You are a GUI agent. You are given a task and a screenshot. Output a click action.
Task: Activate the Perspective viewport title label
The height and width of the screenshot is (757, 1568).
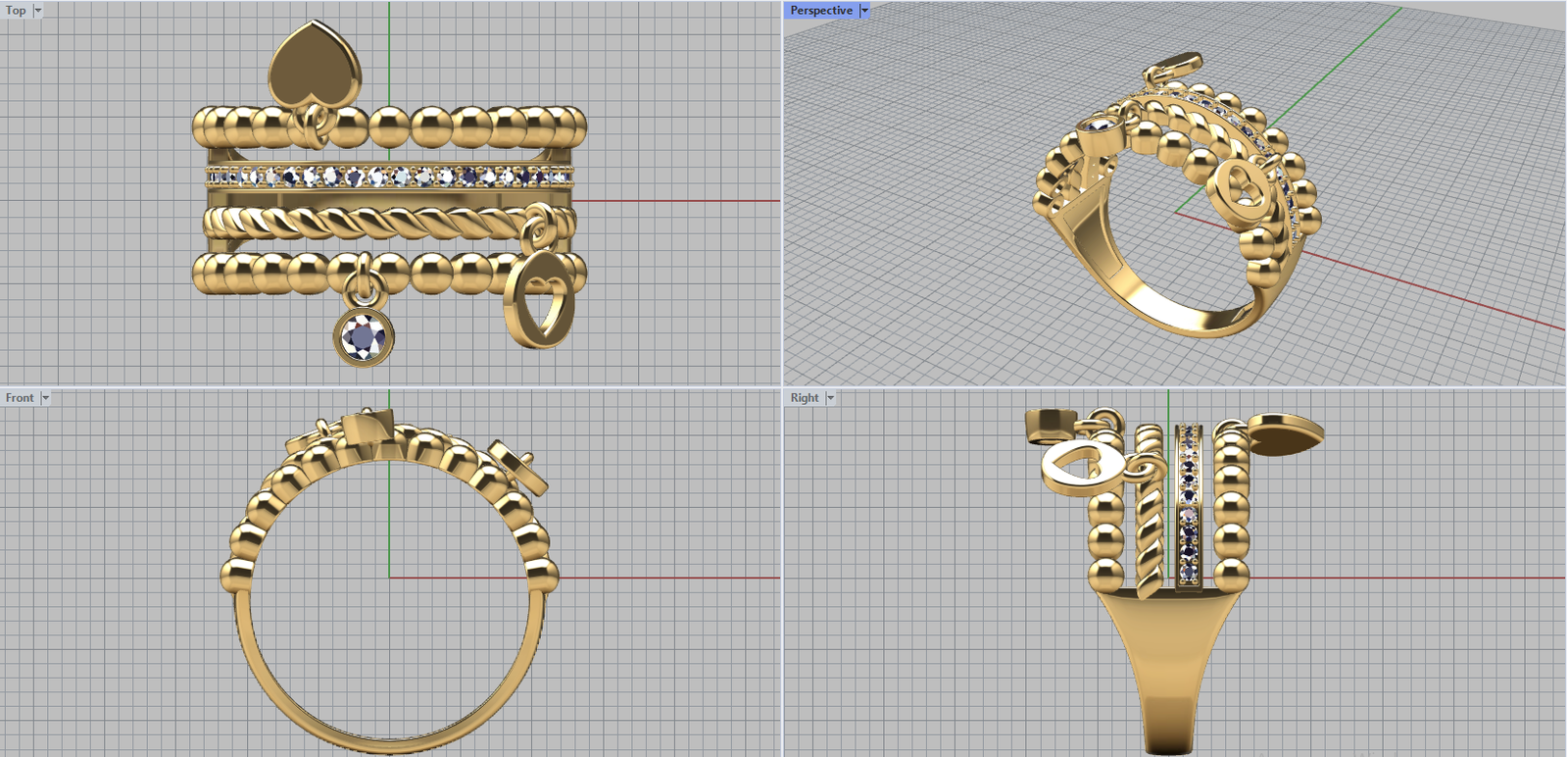click(820, 11)
